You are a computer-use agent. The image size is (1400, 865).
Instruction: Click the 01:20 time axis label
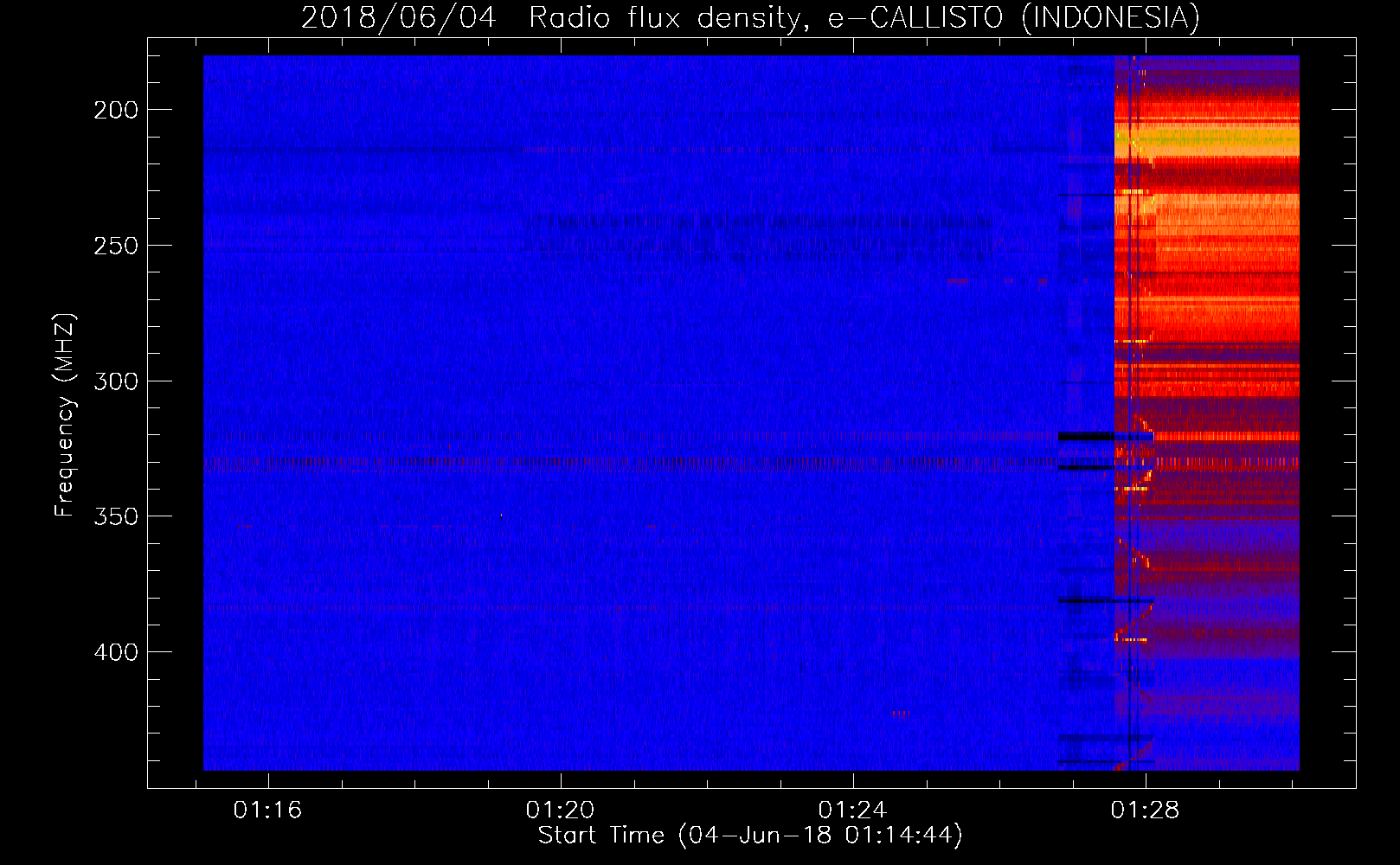pyautogui.click(x=560, y=810)
